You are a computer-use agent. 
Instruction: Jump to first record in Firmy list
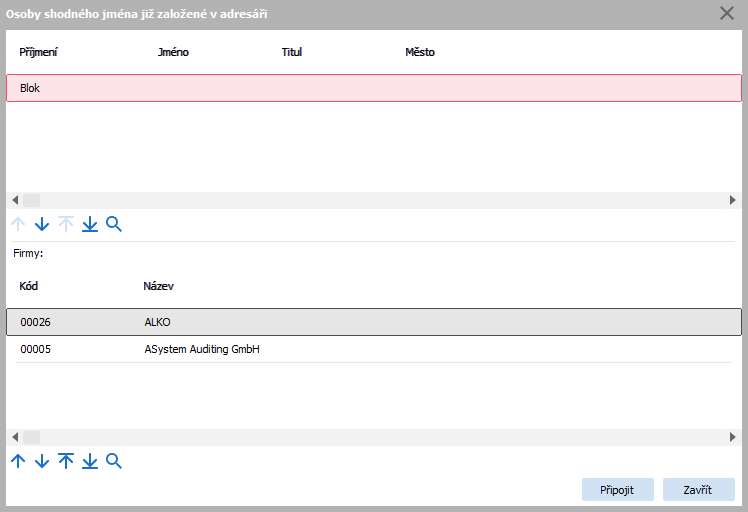[x=66, y=461]
